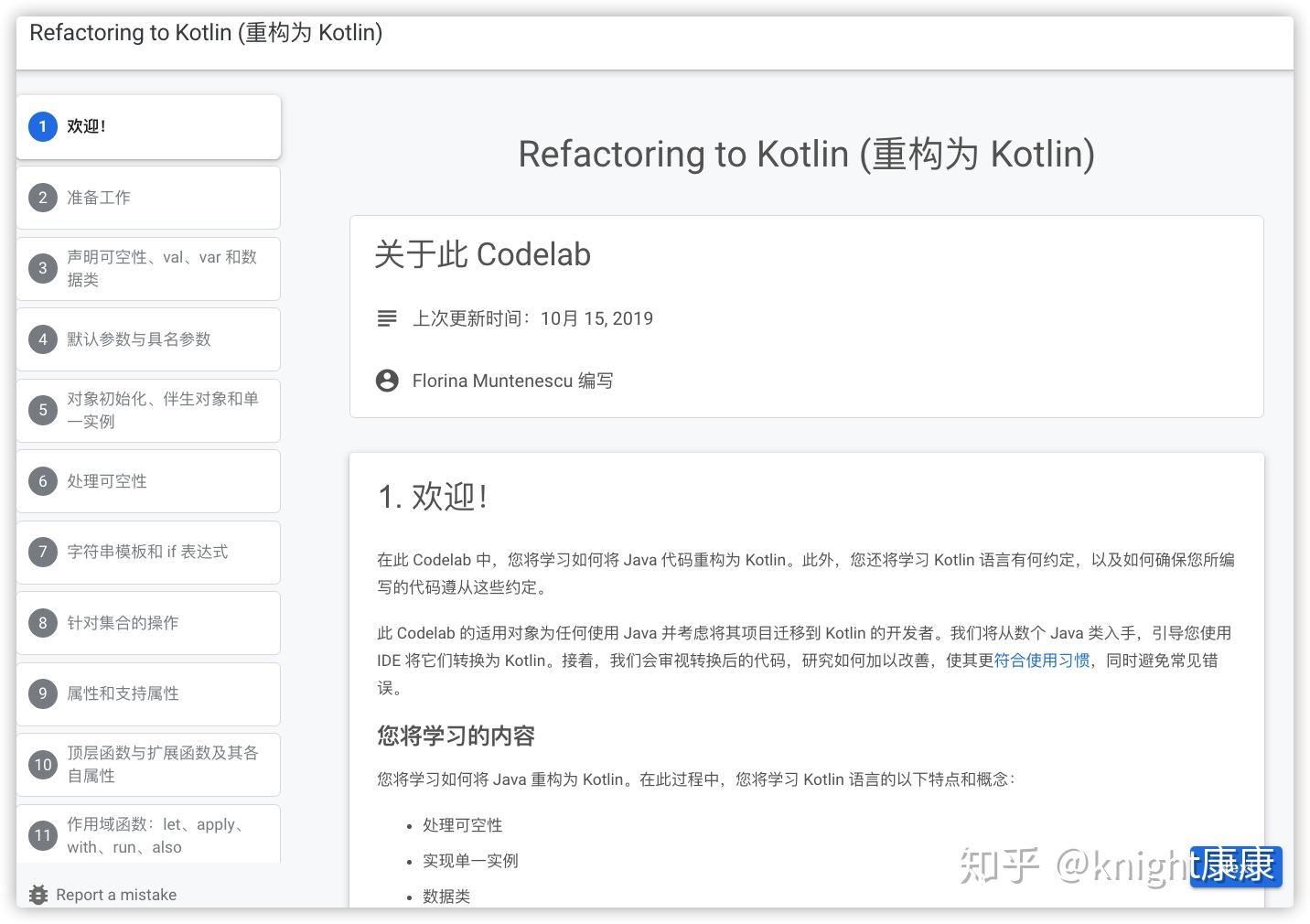Click the last-updated text lines icon
This screenshot has width=1310, height=924.
click(x=387, y=318)
